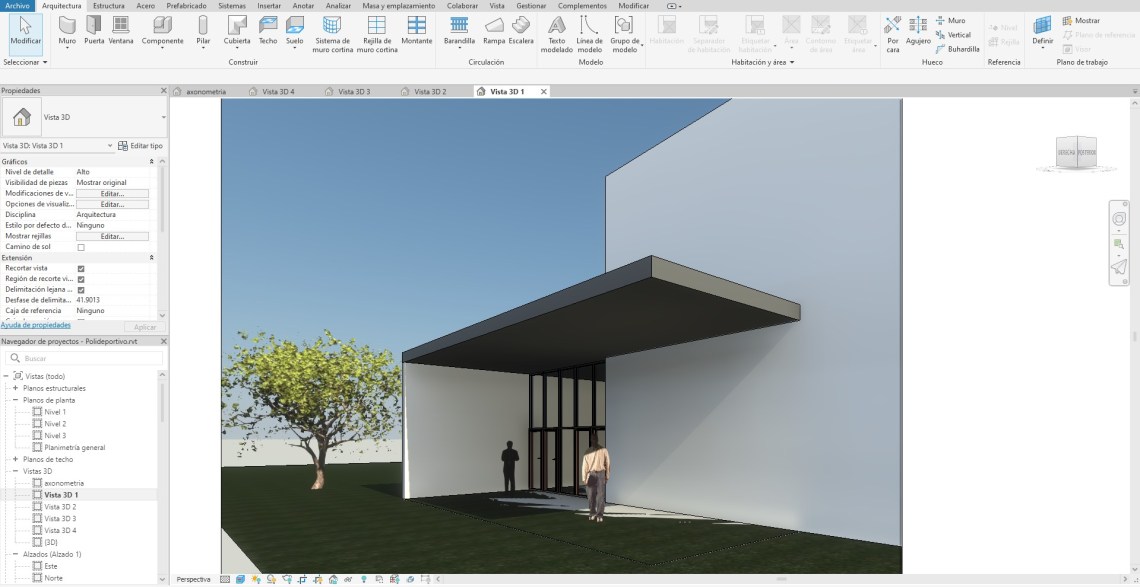Click Editar button for Mostrar rejillas
The image size is (1140, 587).
coord(112,236)
